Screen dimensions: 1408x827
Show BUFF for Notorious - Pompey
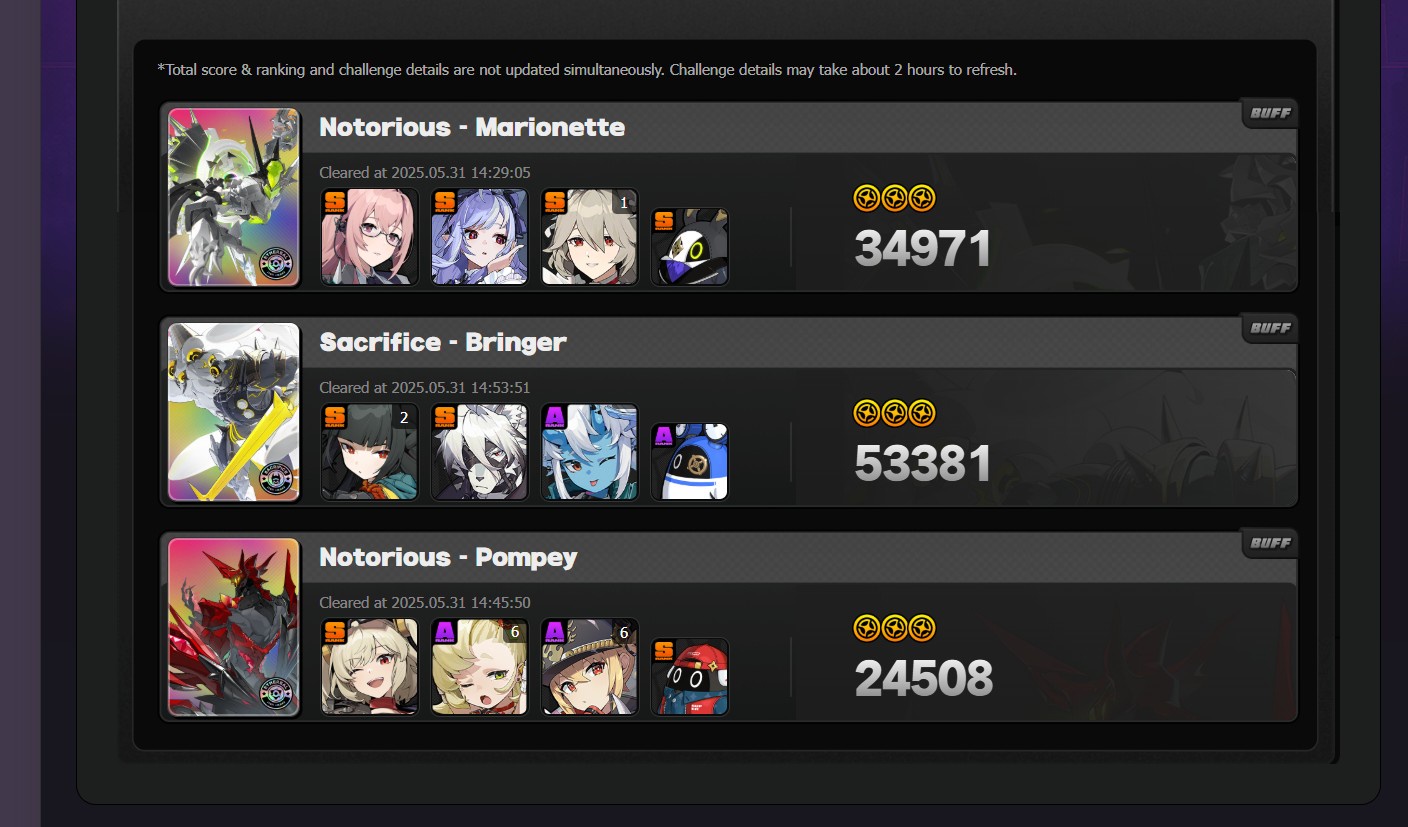(x=1270, y=543)
